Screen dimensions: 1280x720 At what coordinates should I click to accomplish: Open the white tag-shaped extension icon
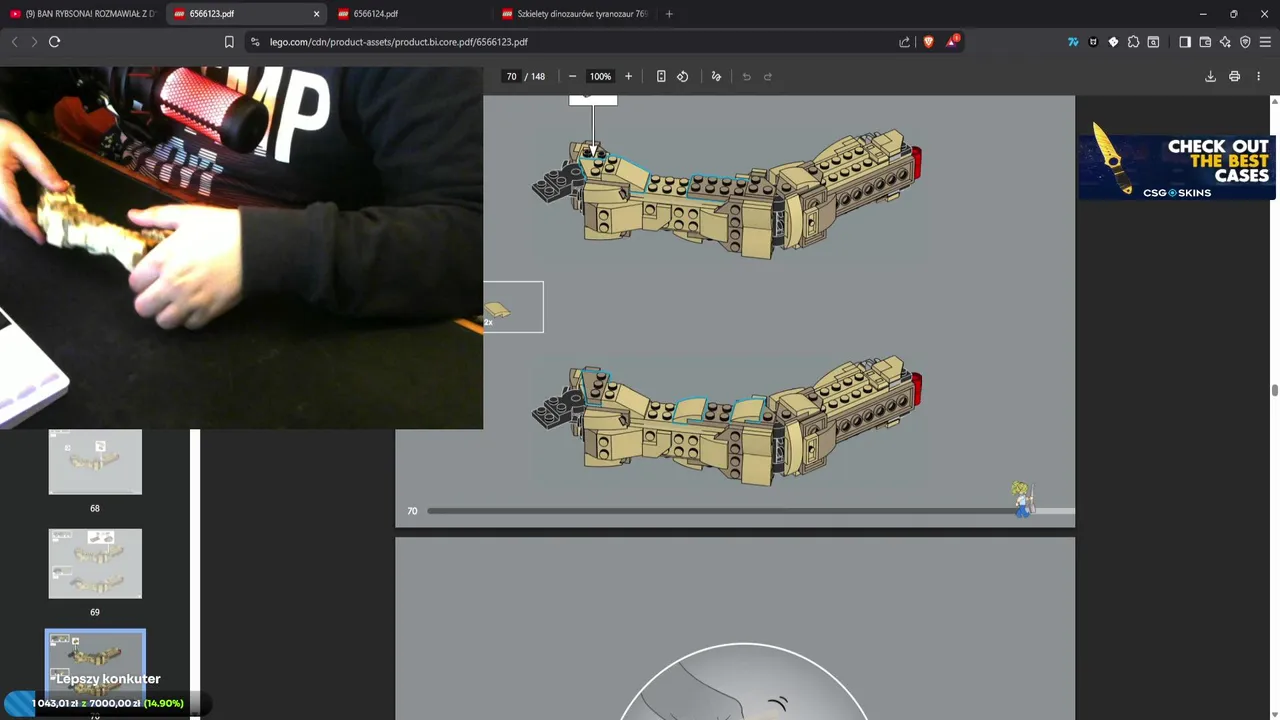pos(1113,42)
